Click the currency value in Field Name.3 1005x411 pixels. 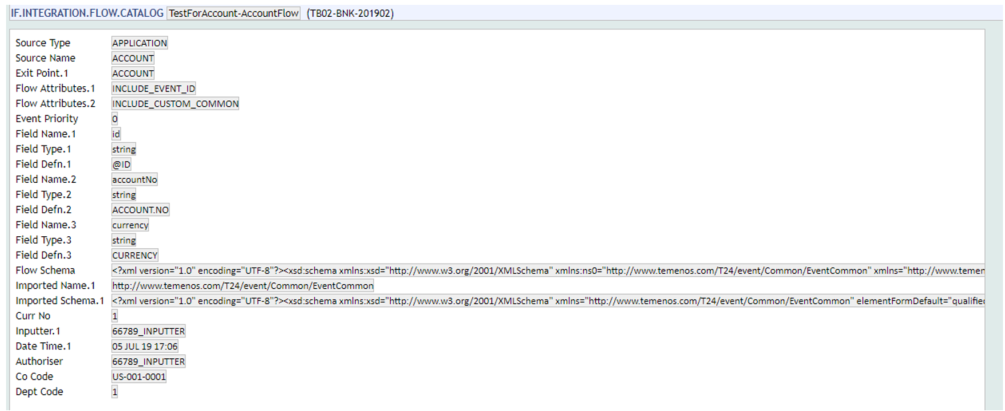click(130, 224)
